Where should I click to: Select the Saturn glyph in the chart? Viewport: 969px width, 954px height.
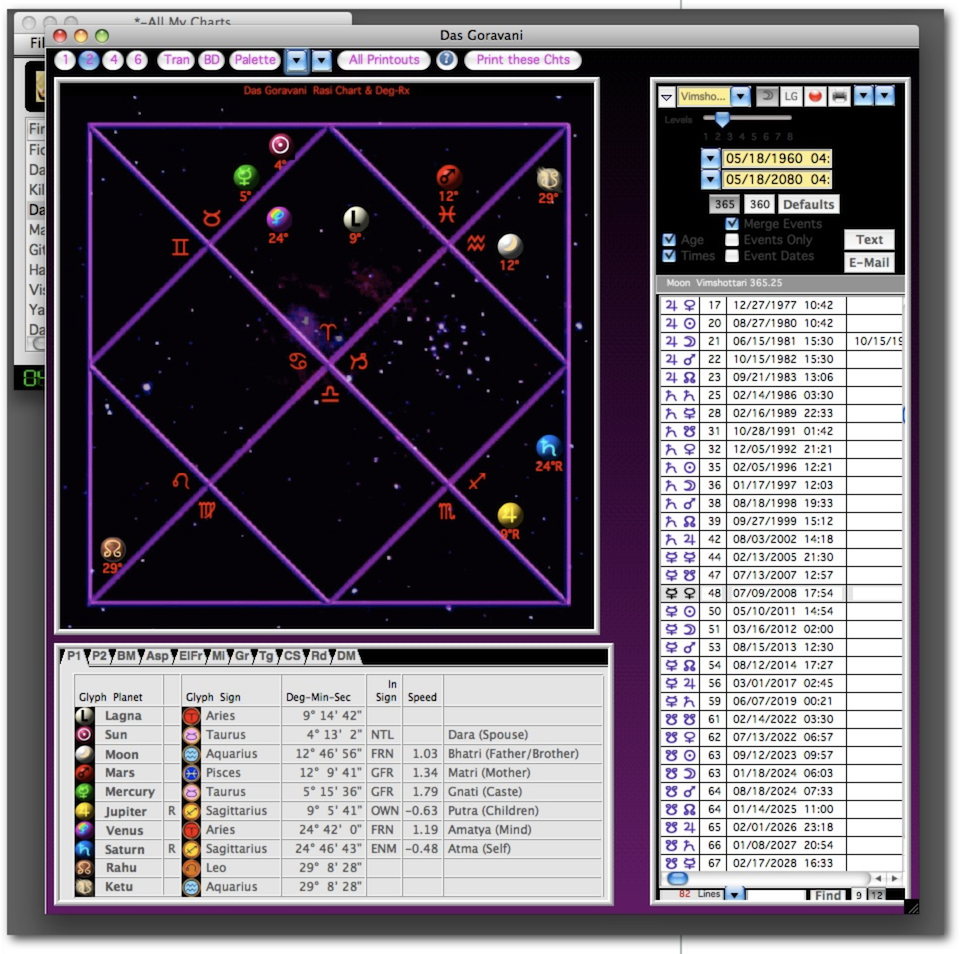click(548, 447)
